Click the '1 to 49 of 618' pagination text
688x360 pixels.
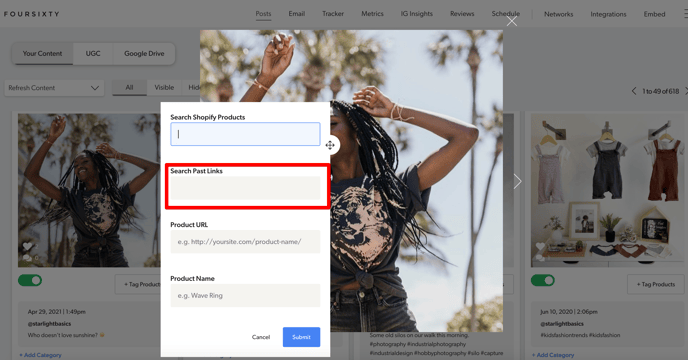[x=660, y=91]
